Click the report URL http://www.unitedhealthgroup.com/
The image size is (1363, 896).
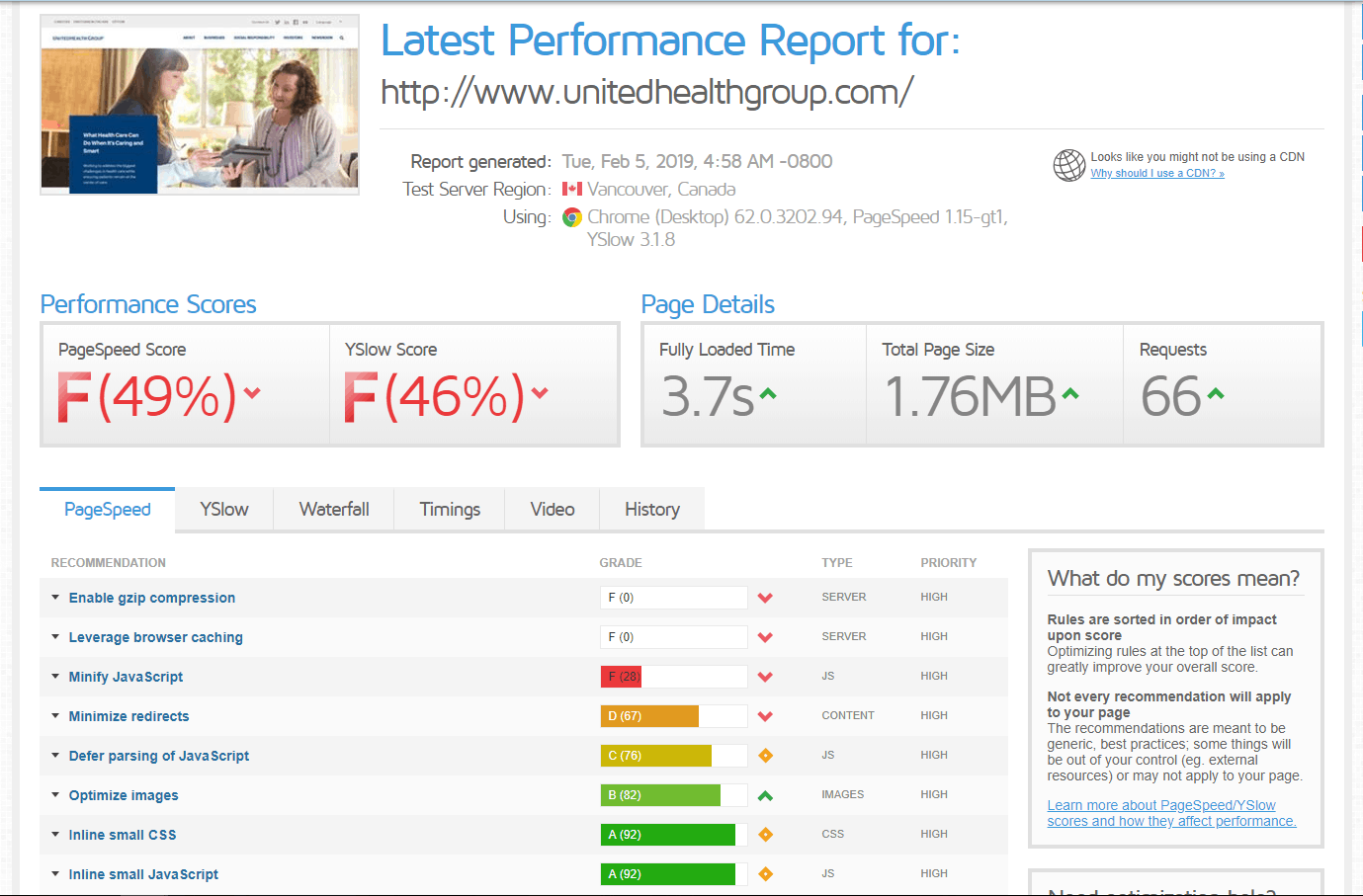[x=647, y=92]
